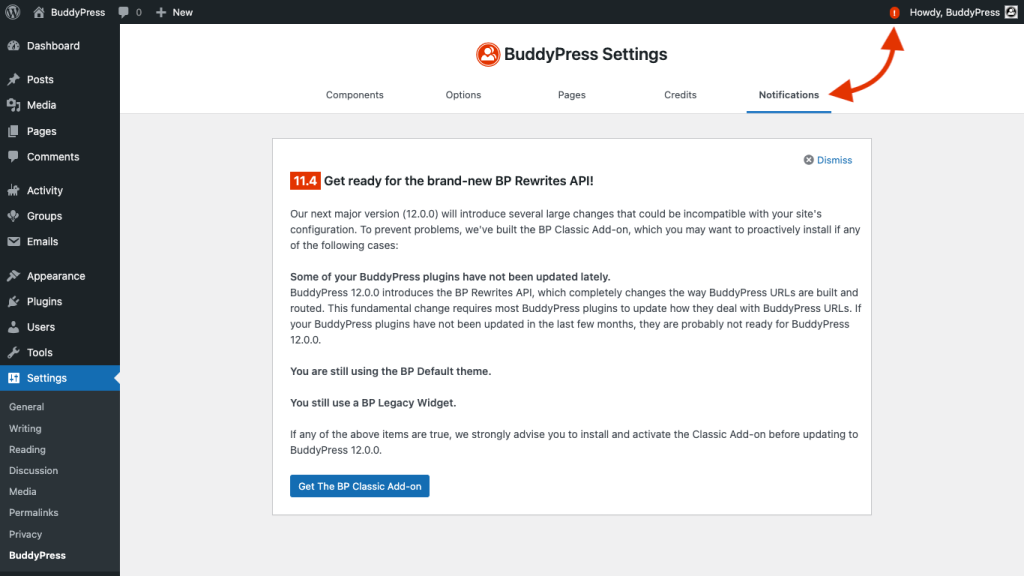Viewport: 1024px width, 576px height.
Task: Click the 'Get ready for the brand-new BP Rewrites API!' heading
Action: 458,181
